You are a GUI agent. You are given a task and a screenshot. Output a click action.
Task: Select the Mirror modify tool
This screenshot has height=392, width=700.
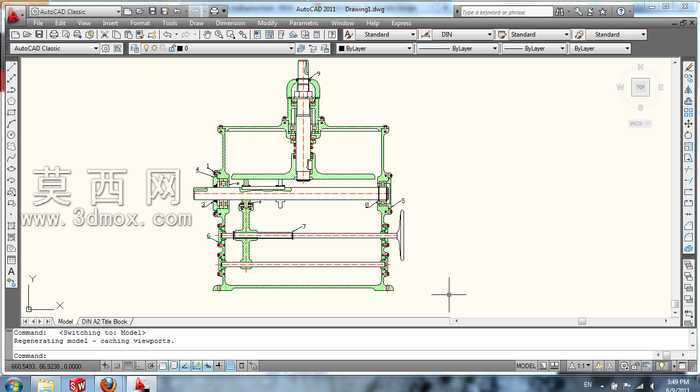pos(689,90)
